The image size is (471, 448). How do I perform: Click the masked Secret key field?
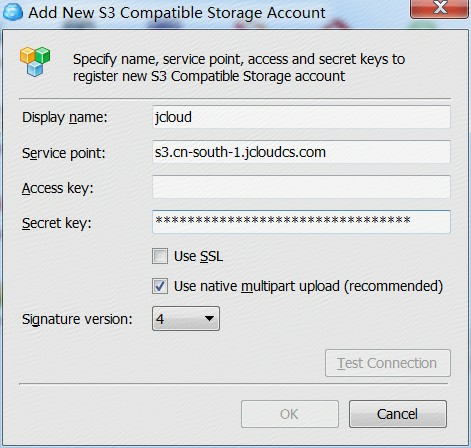click(x=301, y=222)
